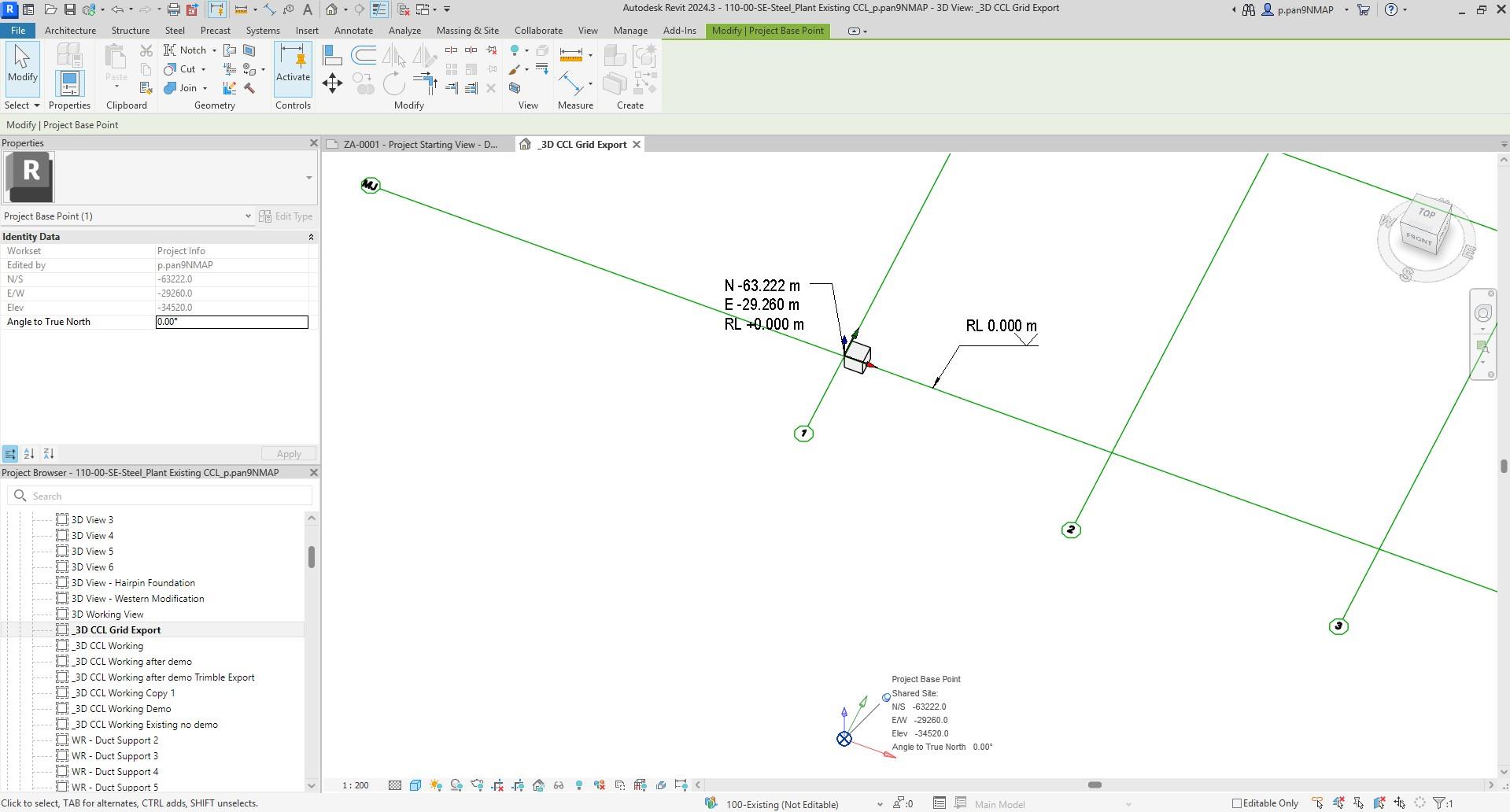Open the Render dialog via the teapot icon
This screenshot has width=1510, height=812.
[477, 785]
